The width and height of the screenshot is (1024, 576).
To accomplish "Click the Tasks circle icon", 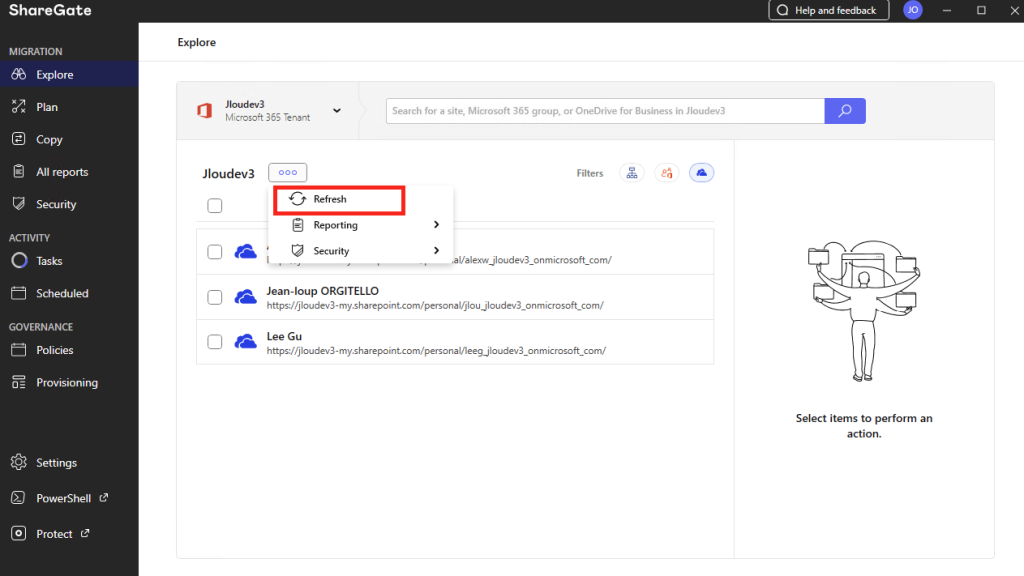I will pyautogui.click(x=19, y=261).
